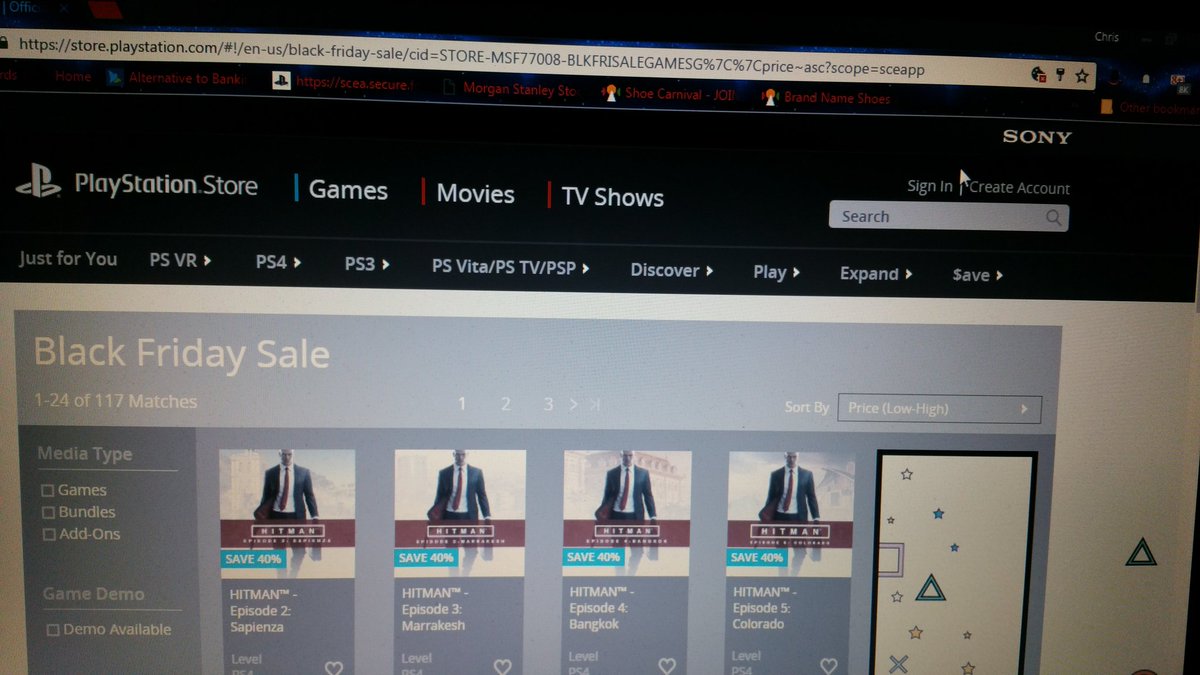Go to results page 2
The height and width of the screenshot is (675, 1200).
505,403
